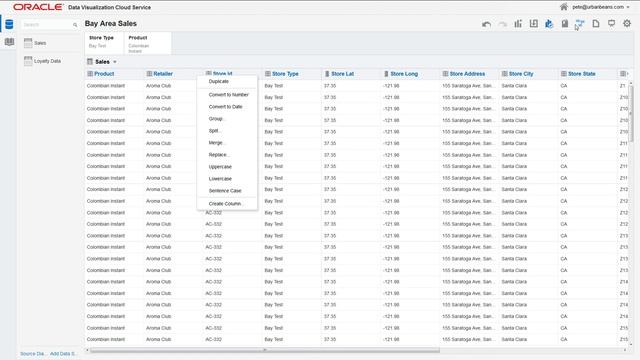
Task: Click the blank page icon in toolbar
Action: (596, 24)
